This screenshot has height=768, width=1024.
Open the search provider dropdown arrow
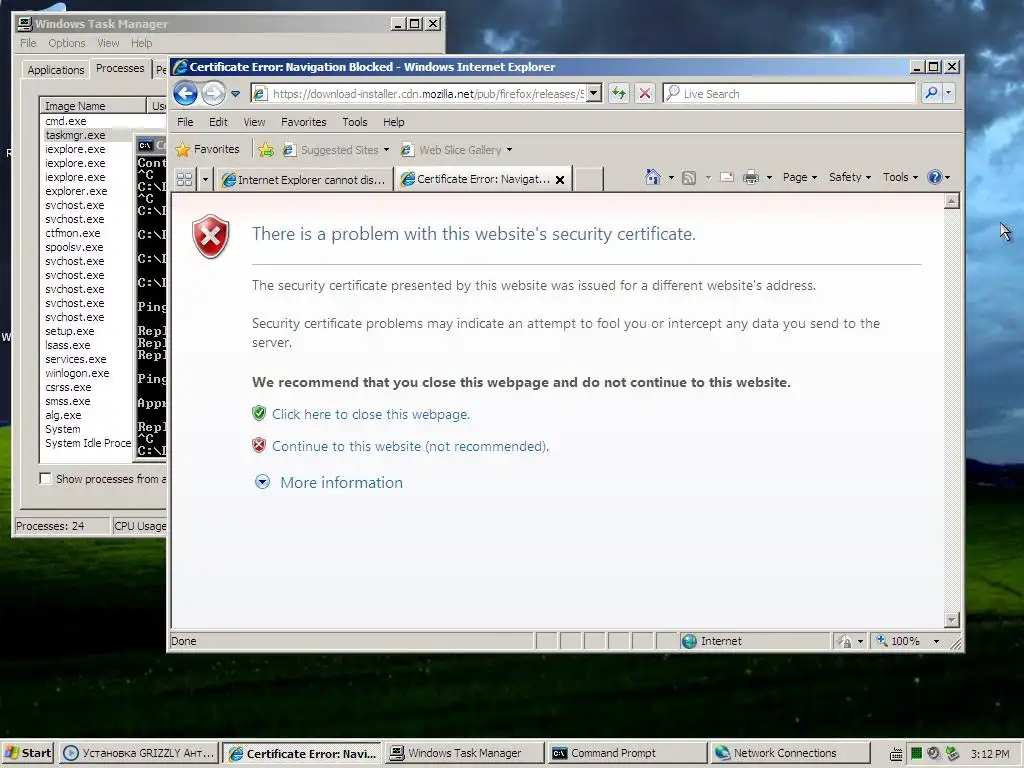click(x=948, y=93)
